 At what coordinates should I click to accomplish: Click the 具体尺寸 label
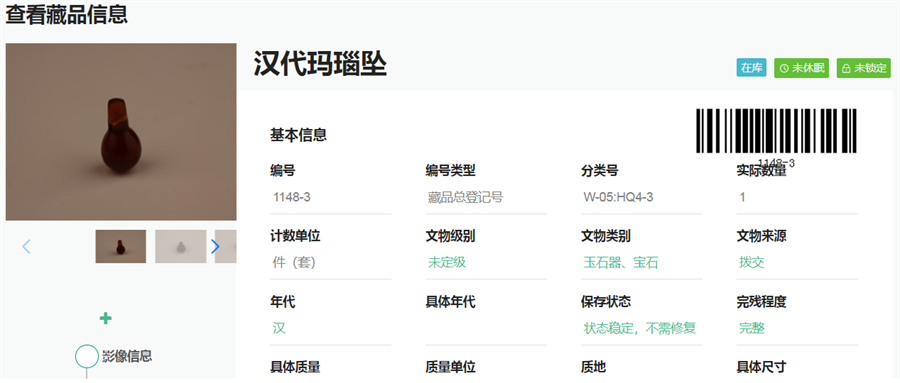click(x=761, y=366)
